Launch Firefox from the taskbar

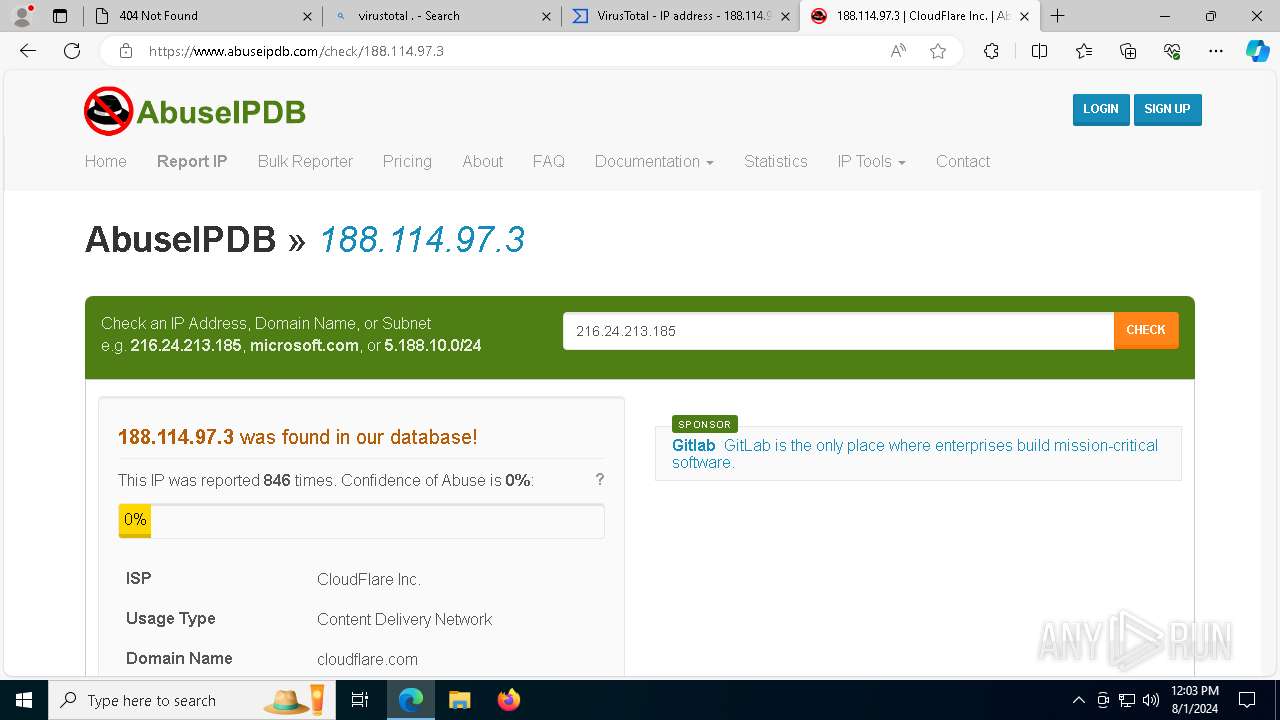509,700
